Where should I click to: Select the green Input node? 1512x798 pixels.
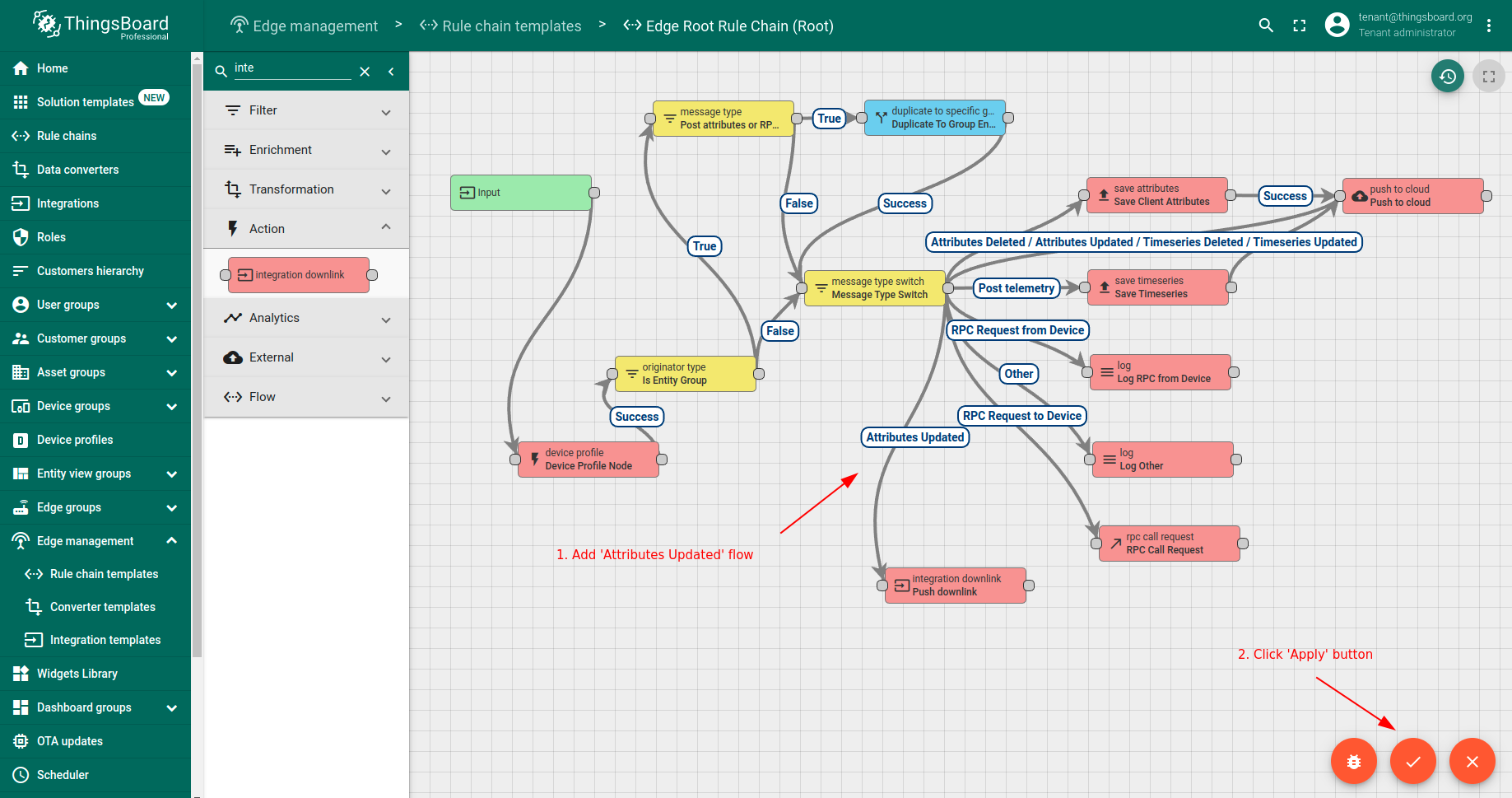pyautogui.click(x=521, y=193)
